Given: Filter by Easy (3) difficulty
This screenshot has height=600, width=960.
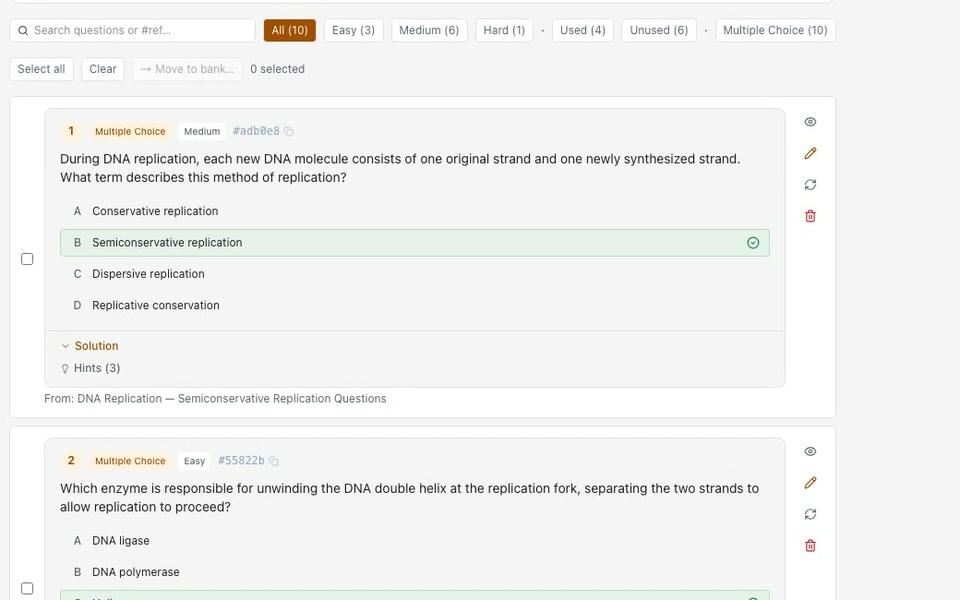Looking at the screenshot, I should [353, 30].
